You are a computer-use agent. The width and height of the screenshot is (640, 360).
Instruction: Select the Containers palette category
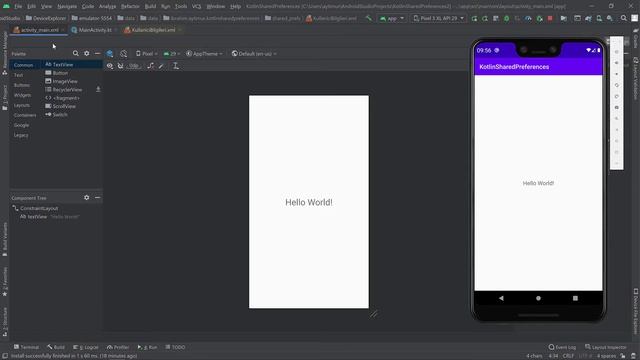(25, 115)
